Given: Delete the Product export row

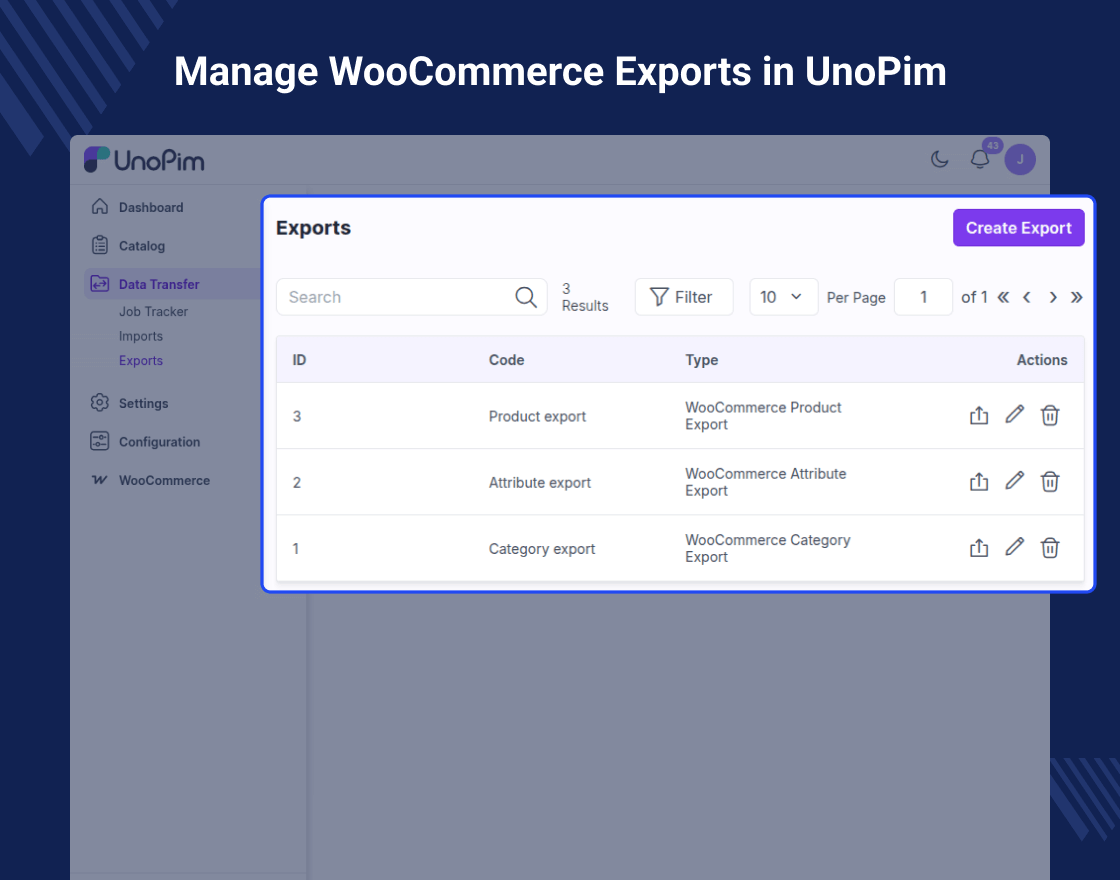Looking at the screenshot, I should point(1050,415).
